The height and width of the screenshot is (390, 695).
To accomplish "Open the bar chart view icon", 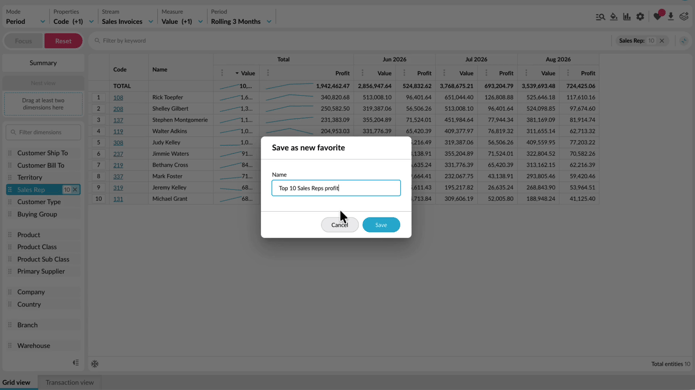I will [627, 17].
